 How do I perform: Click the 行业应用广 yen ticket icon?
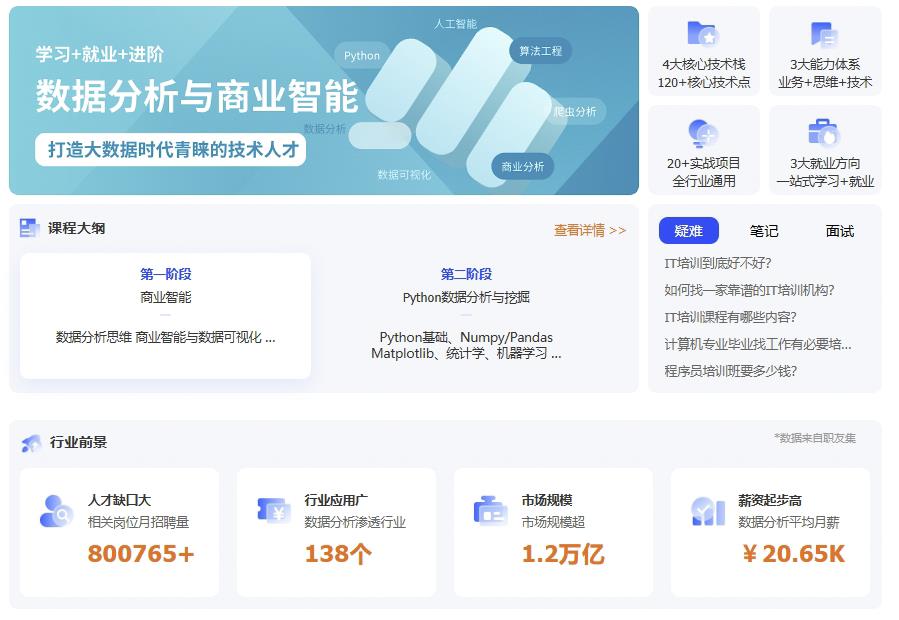click(x=273, y=511)
